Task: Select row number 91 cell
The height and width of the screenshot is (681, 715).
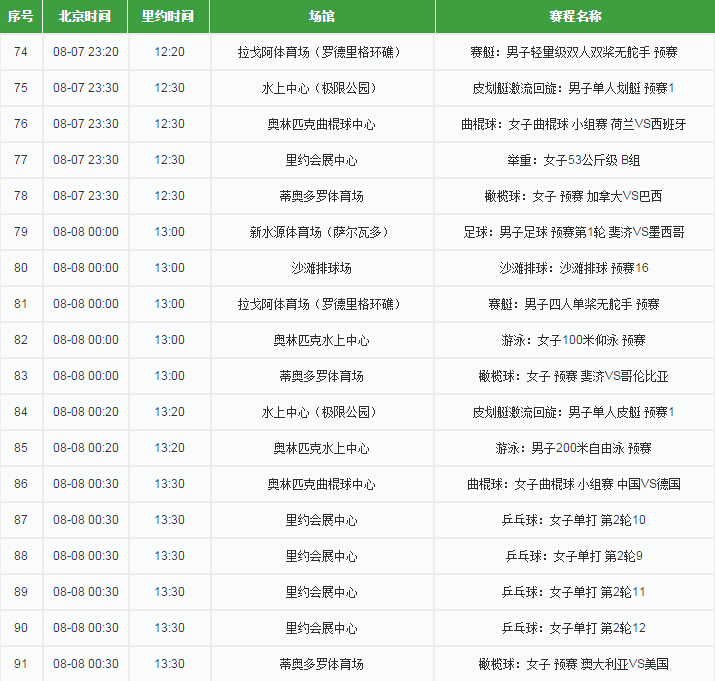Action: tap(21, 665)
